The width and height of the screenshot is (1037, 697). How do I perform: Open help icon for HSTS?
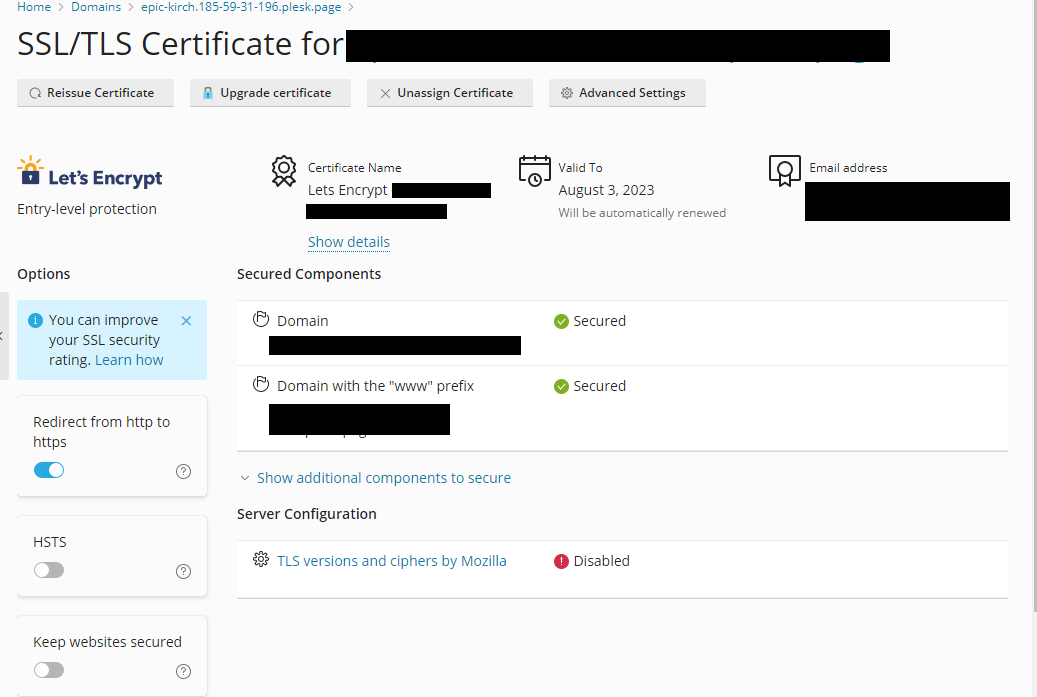pyautogui.click(x=183, y=571)
